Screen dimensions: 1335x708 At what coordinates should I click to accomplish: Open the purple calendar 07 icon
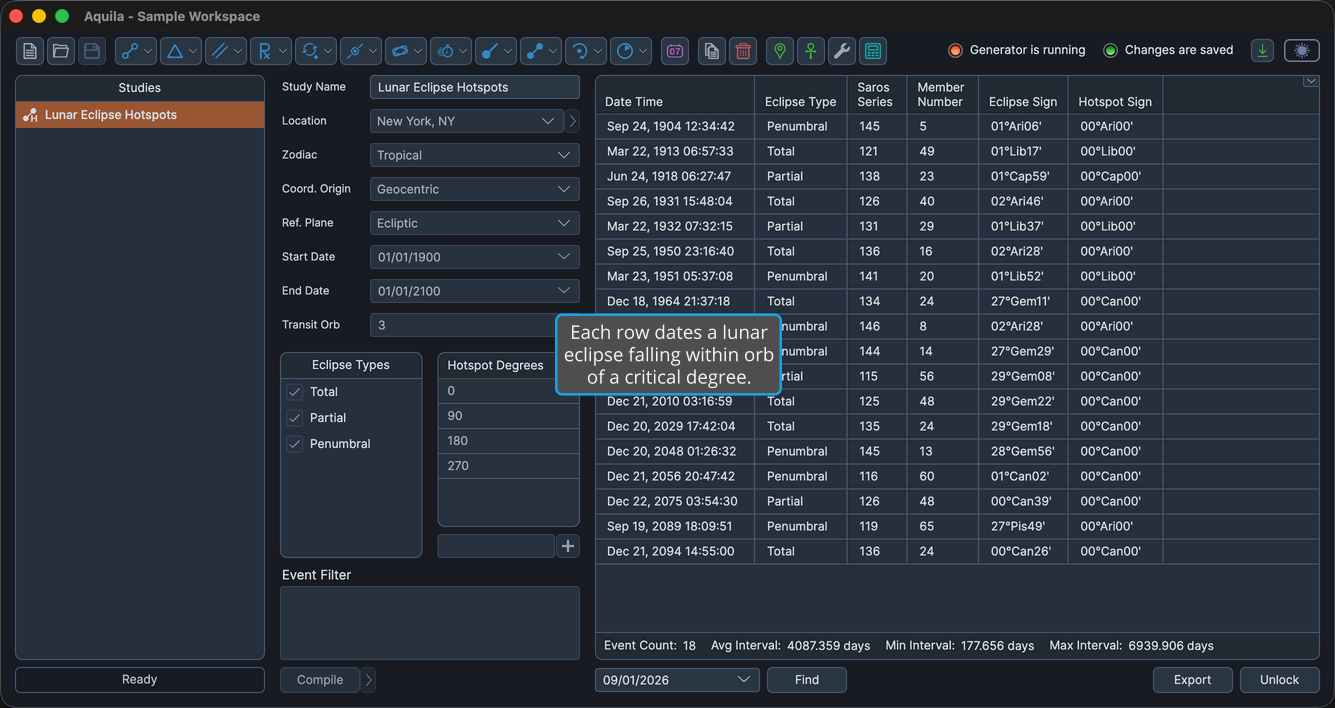pyautogui.click(x=675, y=51)
